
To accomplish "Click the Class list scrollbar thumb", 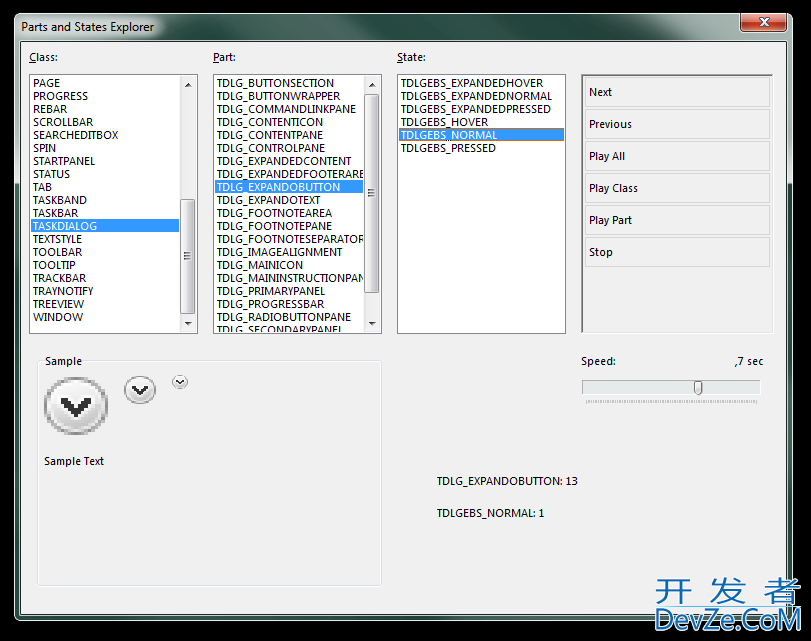I will [x=188, y=256].
